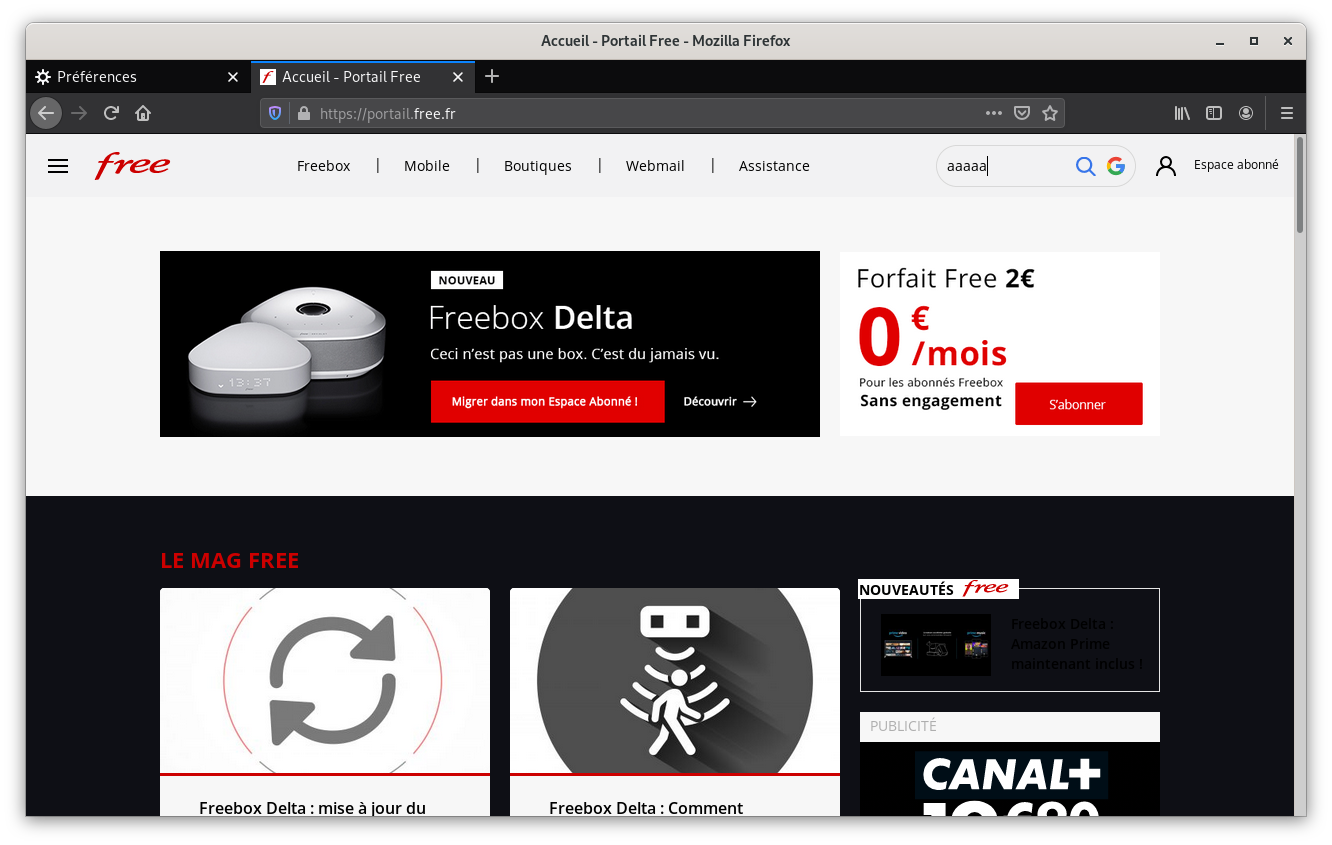Open the Free site hamburger menu
The width and height of the screenshot is (1332, 845).
[x=58, y=166]
